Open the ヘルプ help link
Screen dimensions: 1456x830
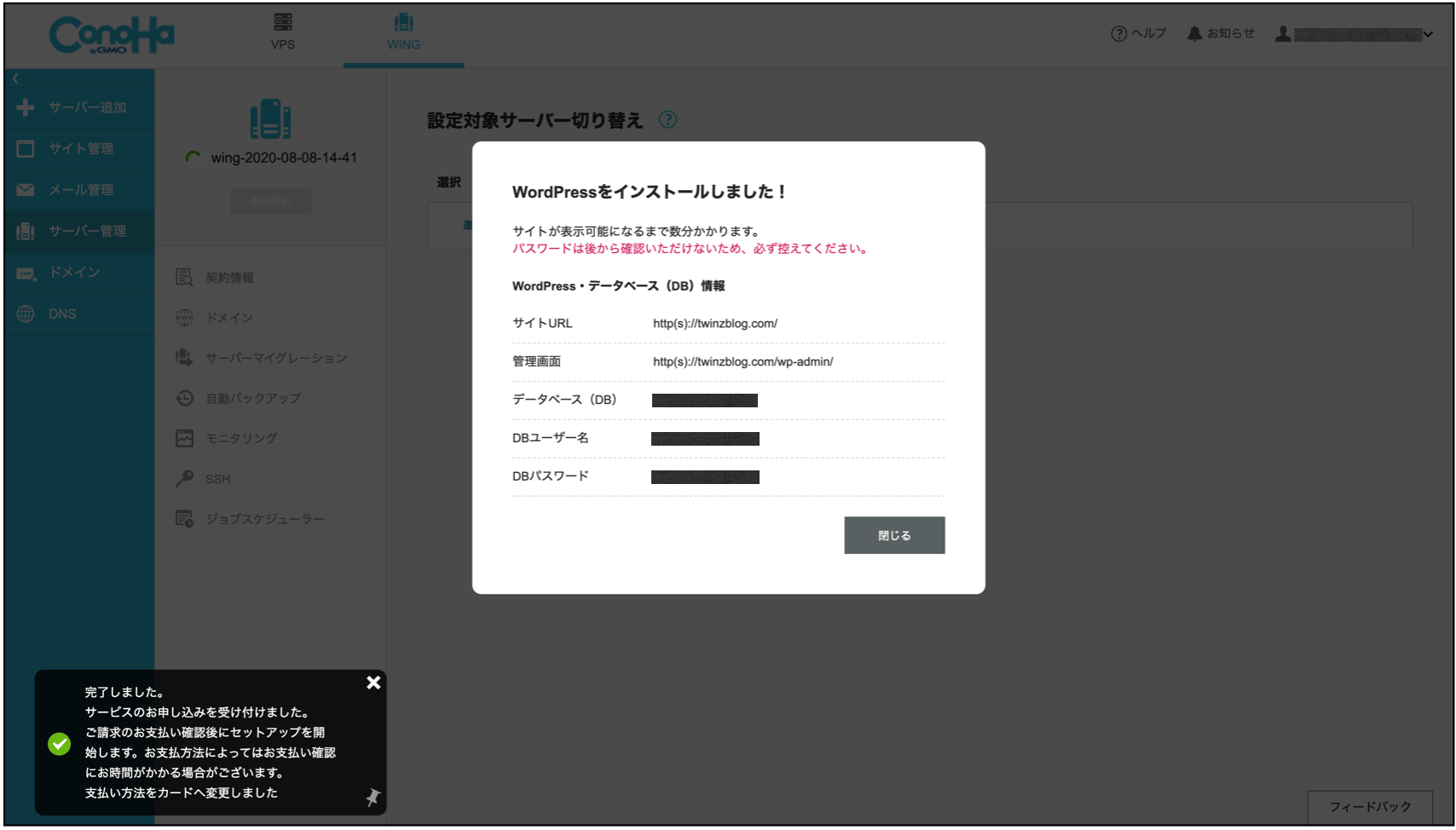(x=1138, y=33)
